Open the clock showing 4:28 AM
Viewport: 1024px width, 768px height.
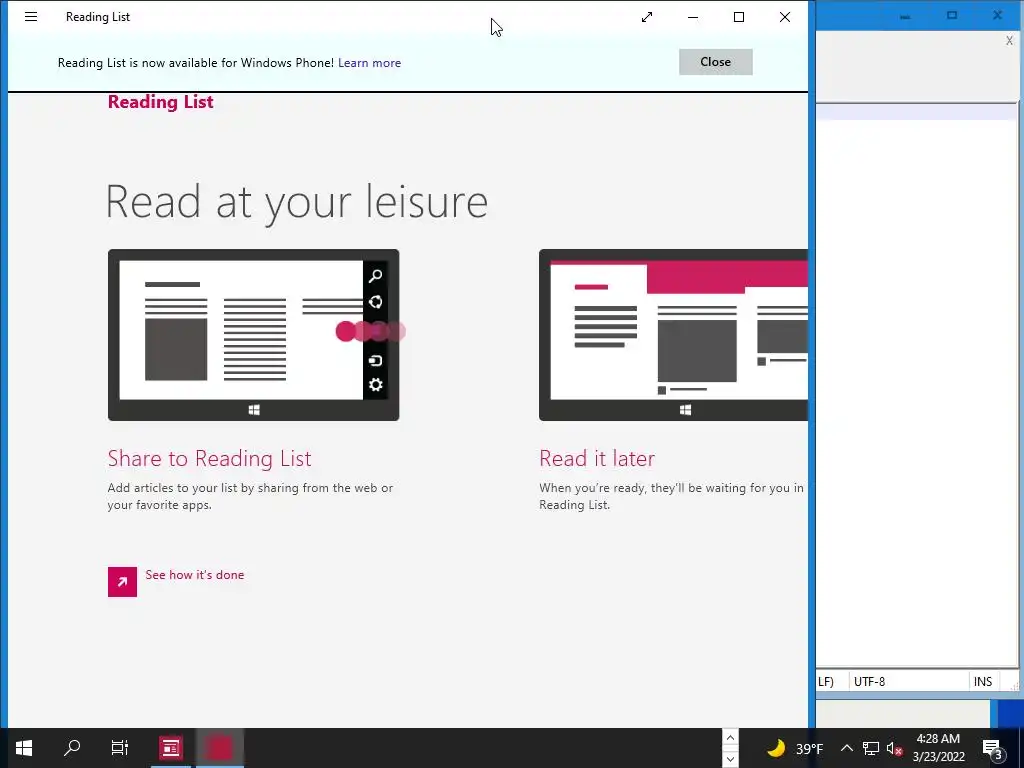pos(938,748)
